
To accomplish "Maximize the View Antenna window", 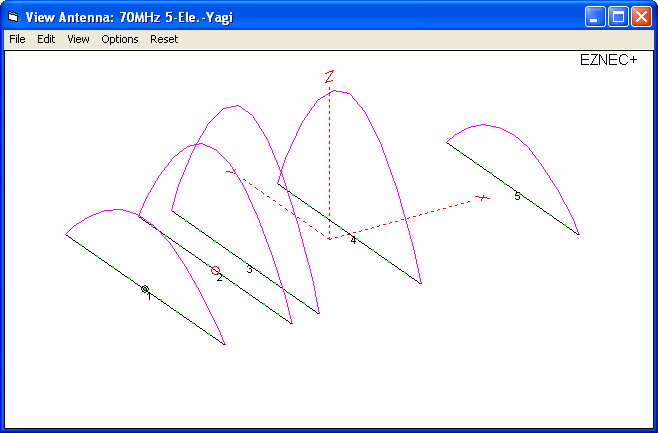I will pyautogui.click(x=618, y=17).
